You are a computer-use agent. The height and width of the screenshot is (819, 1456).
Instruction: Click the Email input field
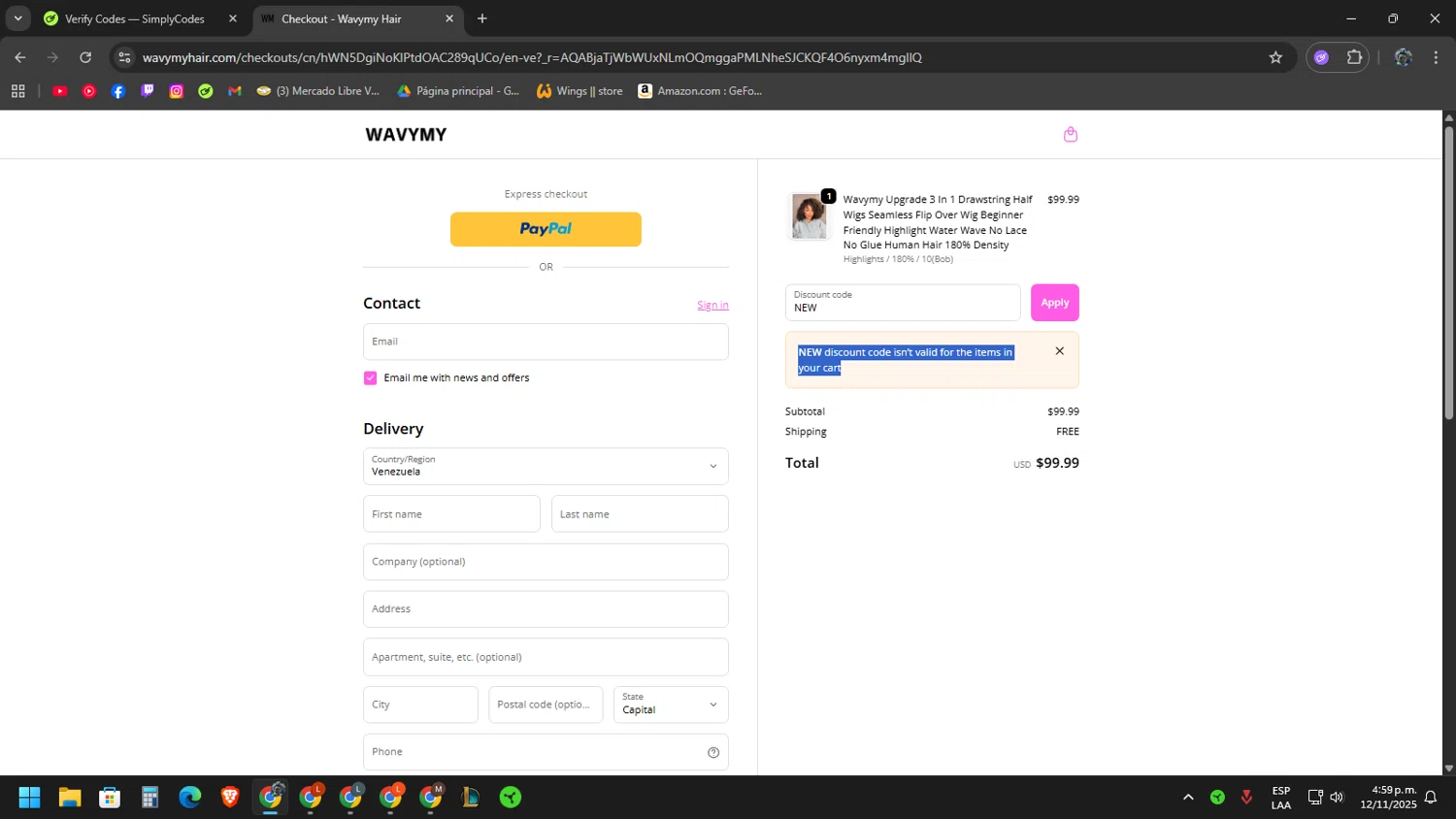coord(546,342)
